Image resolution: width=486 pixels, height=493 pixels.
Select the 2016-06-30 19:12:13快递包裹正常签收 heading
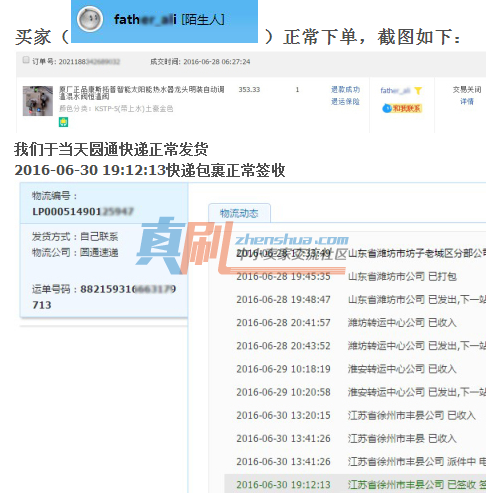click(150, 170)
